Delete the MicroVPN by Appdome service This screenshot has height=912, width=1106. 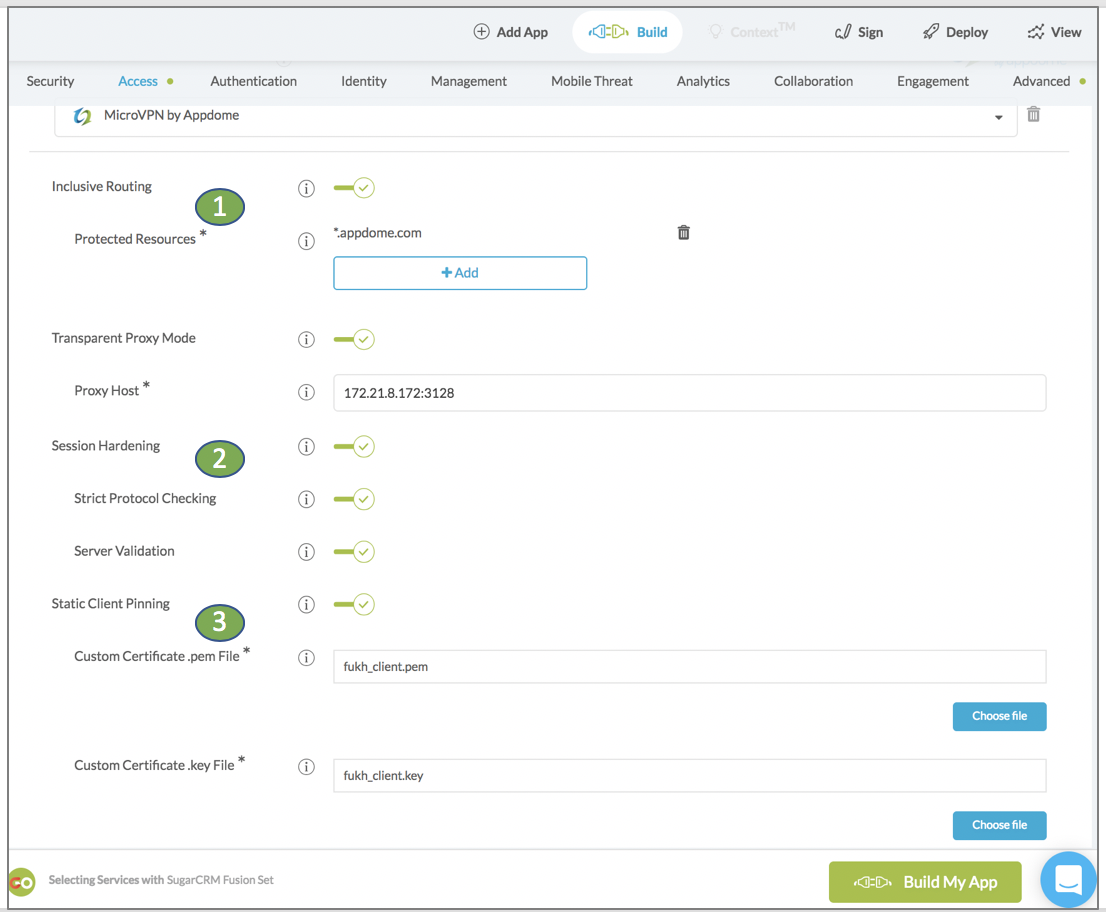point(1033,114)
